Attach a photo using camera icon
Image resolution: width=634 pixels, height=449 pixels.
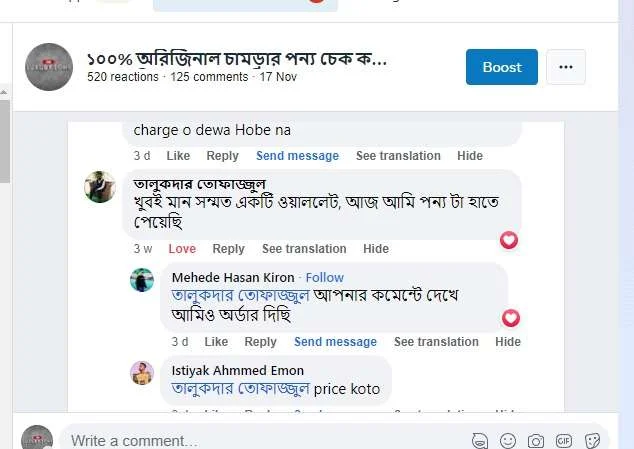(x=536, y=441)
